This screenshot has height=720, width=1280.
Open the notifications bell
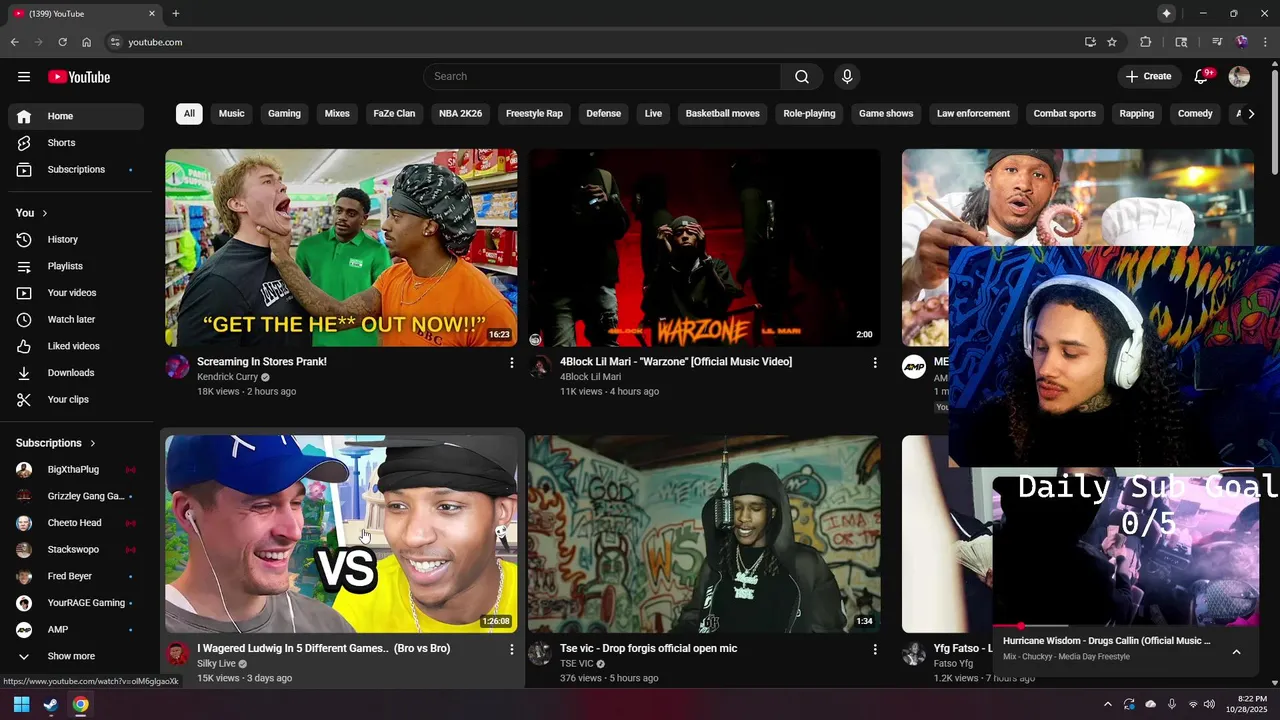[x=1202, y=77]
